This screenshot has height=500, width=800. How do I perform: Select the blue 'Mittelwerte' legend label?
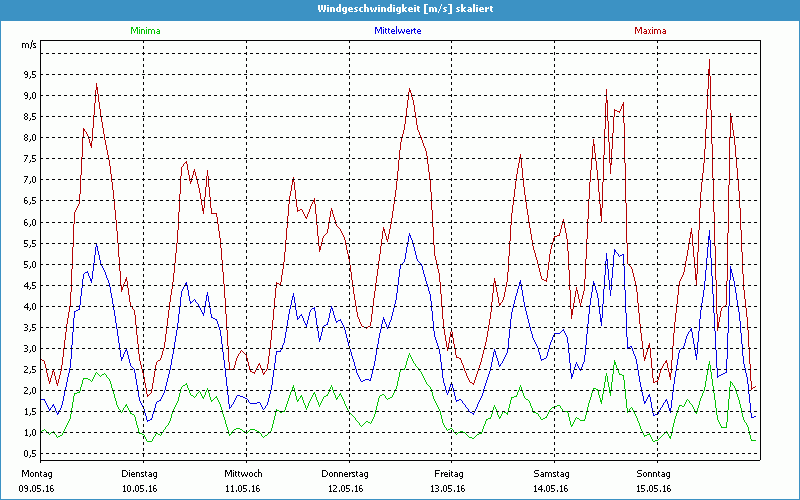click(398, 31)
